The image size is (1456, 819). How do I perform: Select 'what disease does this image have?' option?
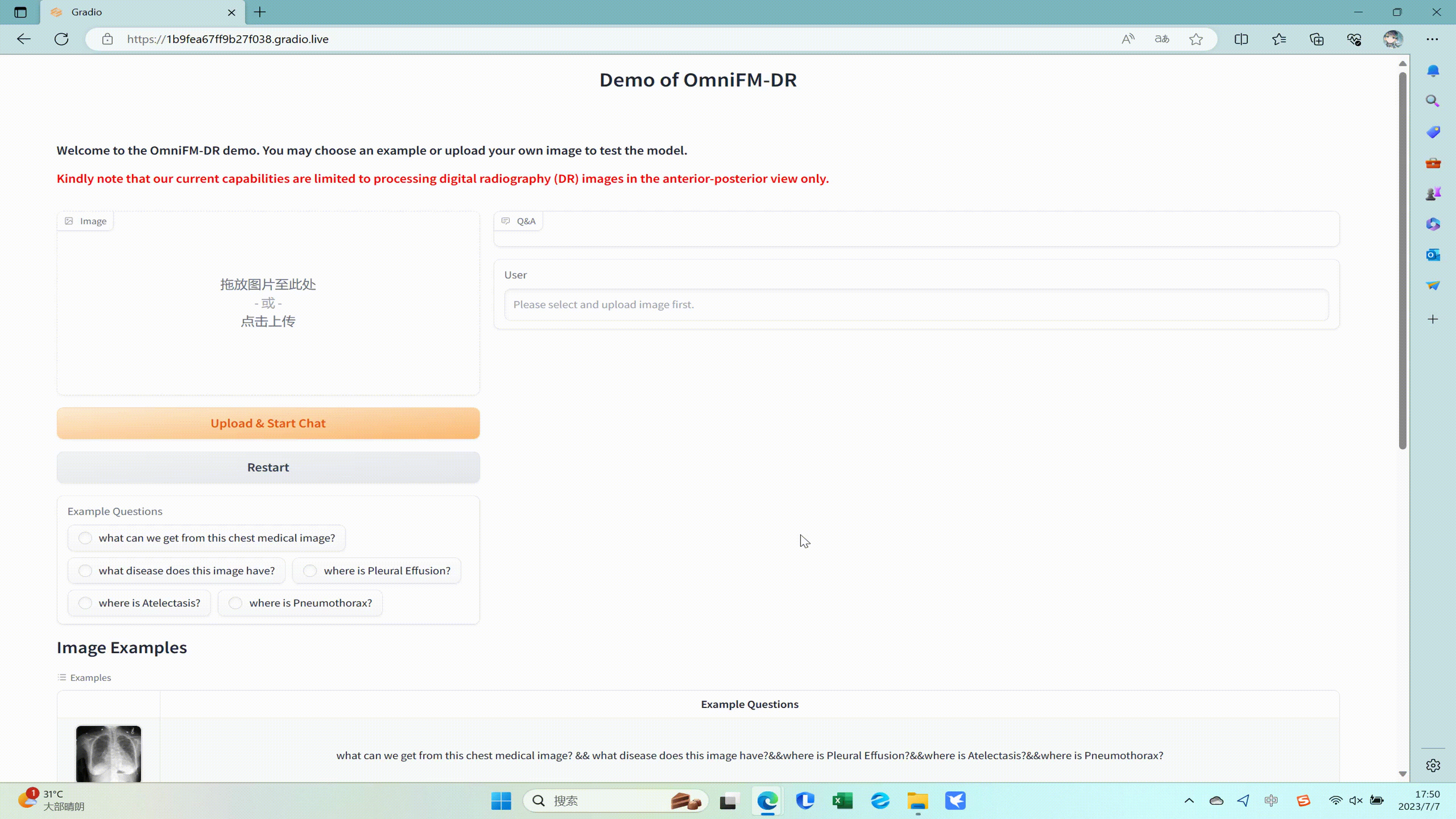85,570
